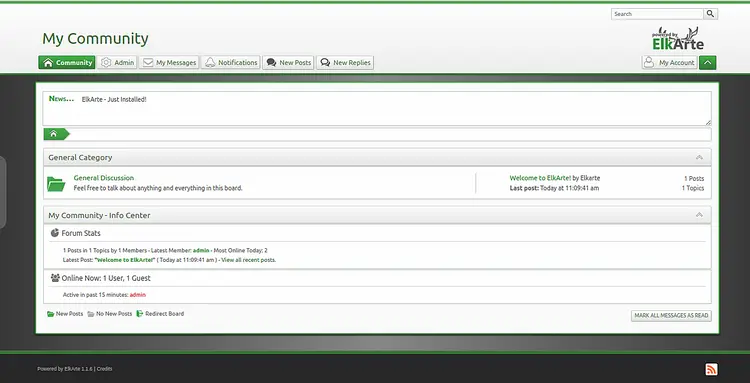The height and width of the screenshot is (383, 750).
Task: Click the home breadcrumb icon
Action: coord(54,134)
